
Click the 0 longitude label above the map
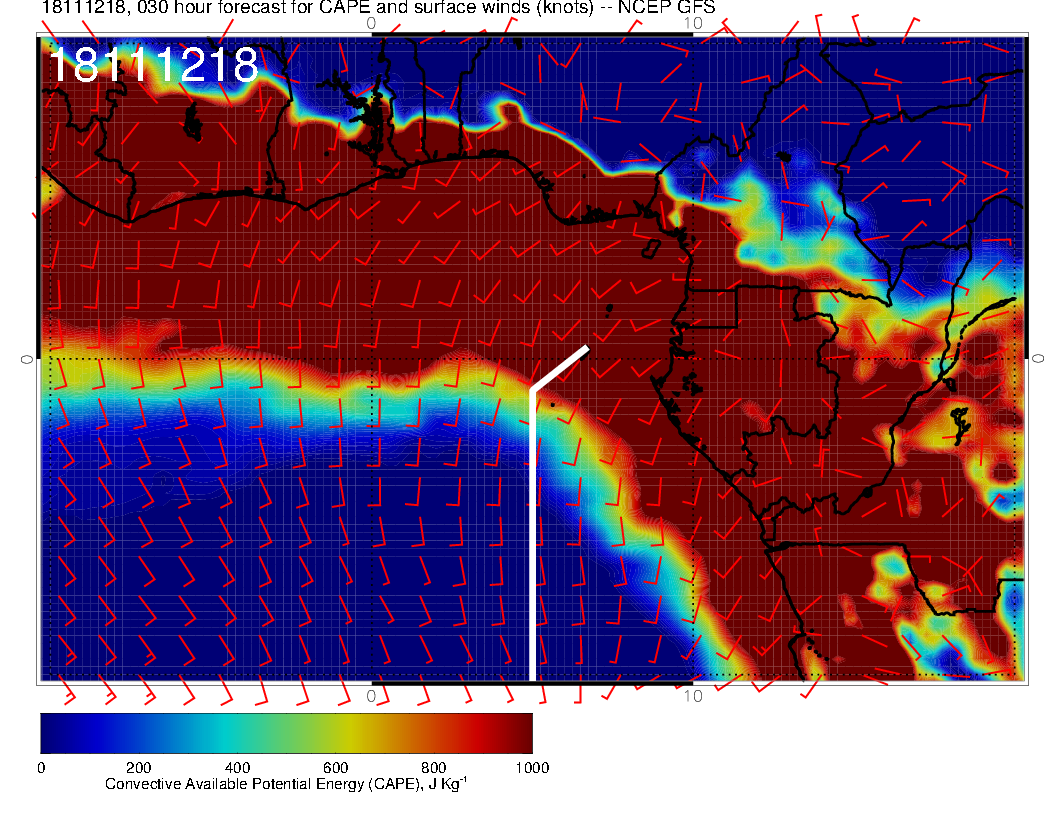tap(371, 22)
